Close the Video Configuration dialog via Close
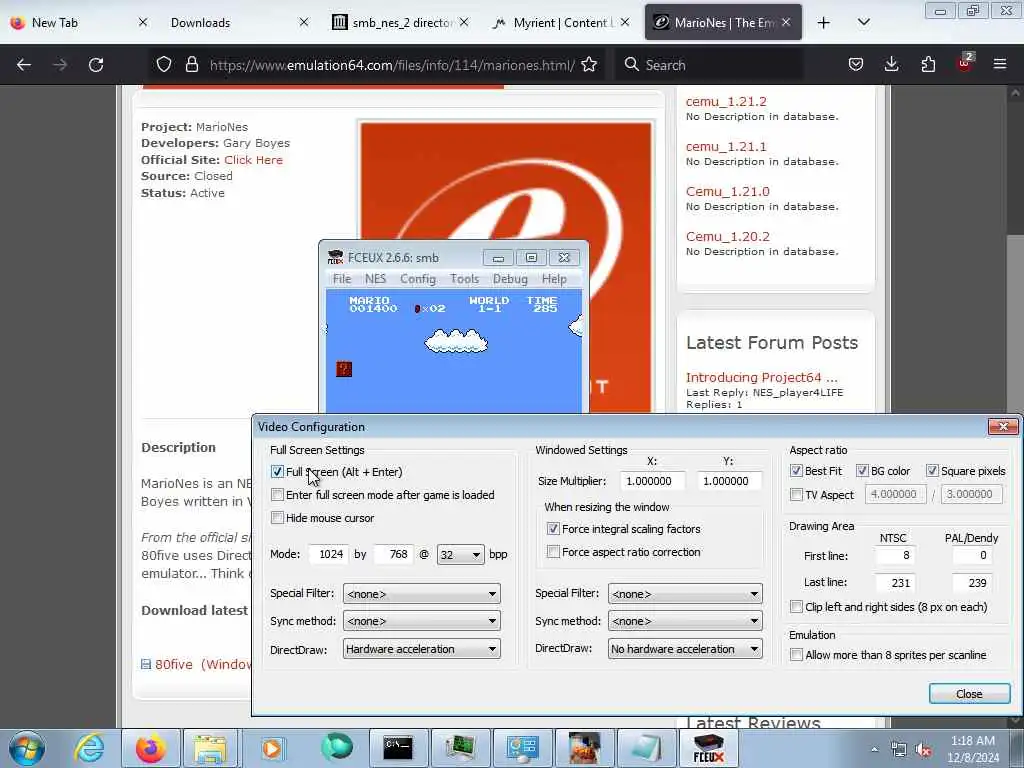Image resolution: width=1024 pixels, height=768 pixels. (x=969, y=694)
